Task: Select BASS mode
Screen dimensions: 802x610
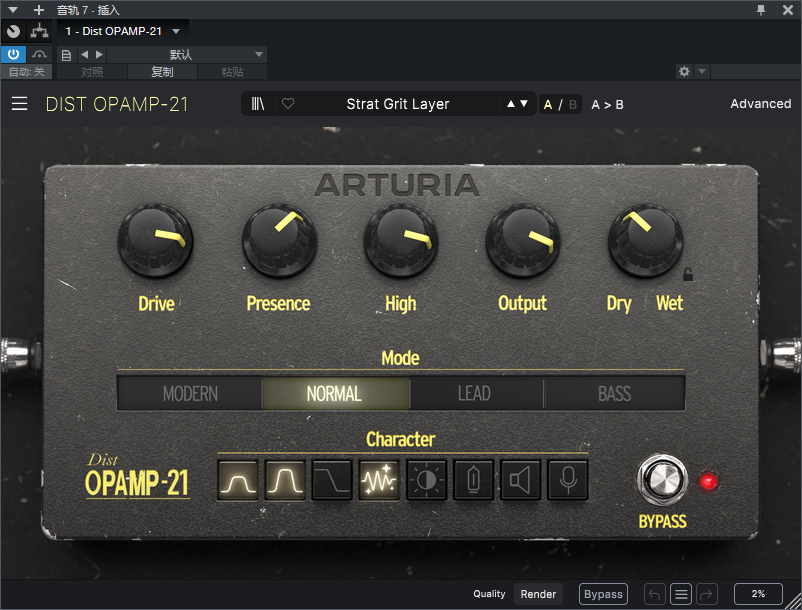Action: point(614,393)
